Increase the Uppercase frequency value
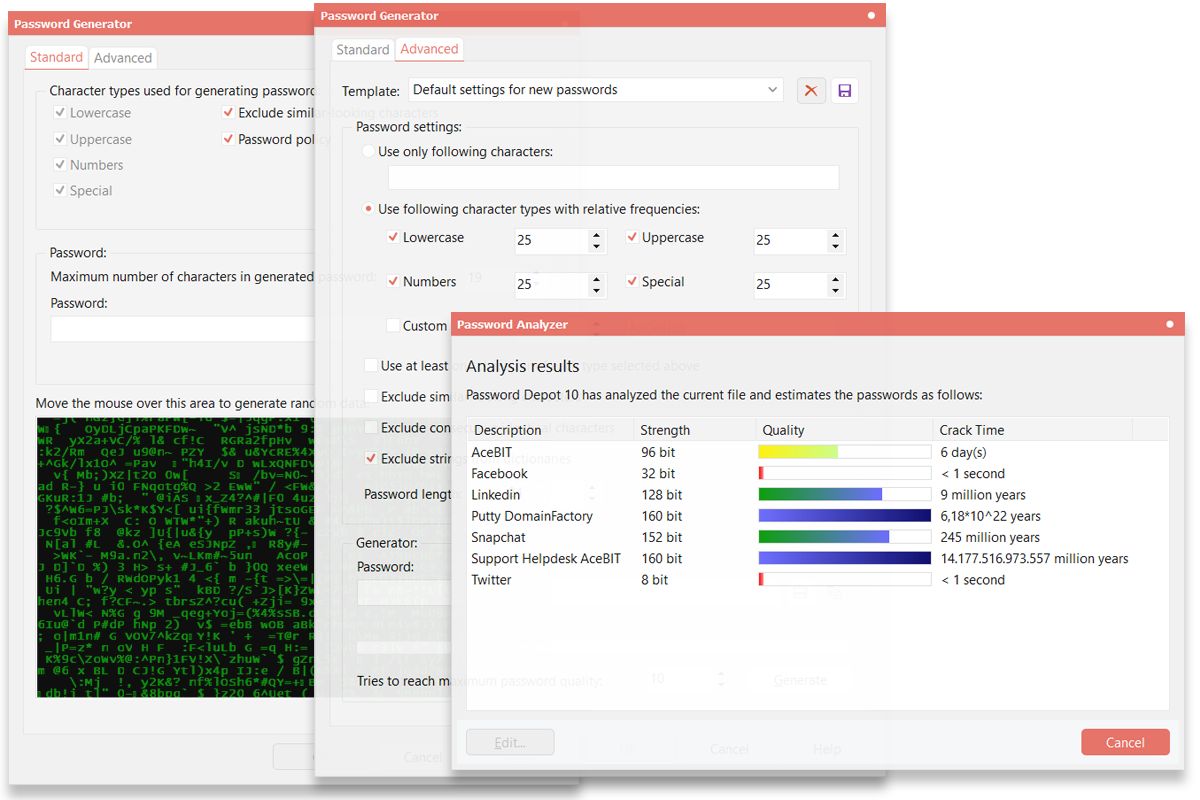 [x=836, y=235]
